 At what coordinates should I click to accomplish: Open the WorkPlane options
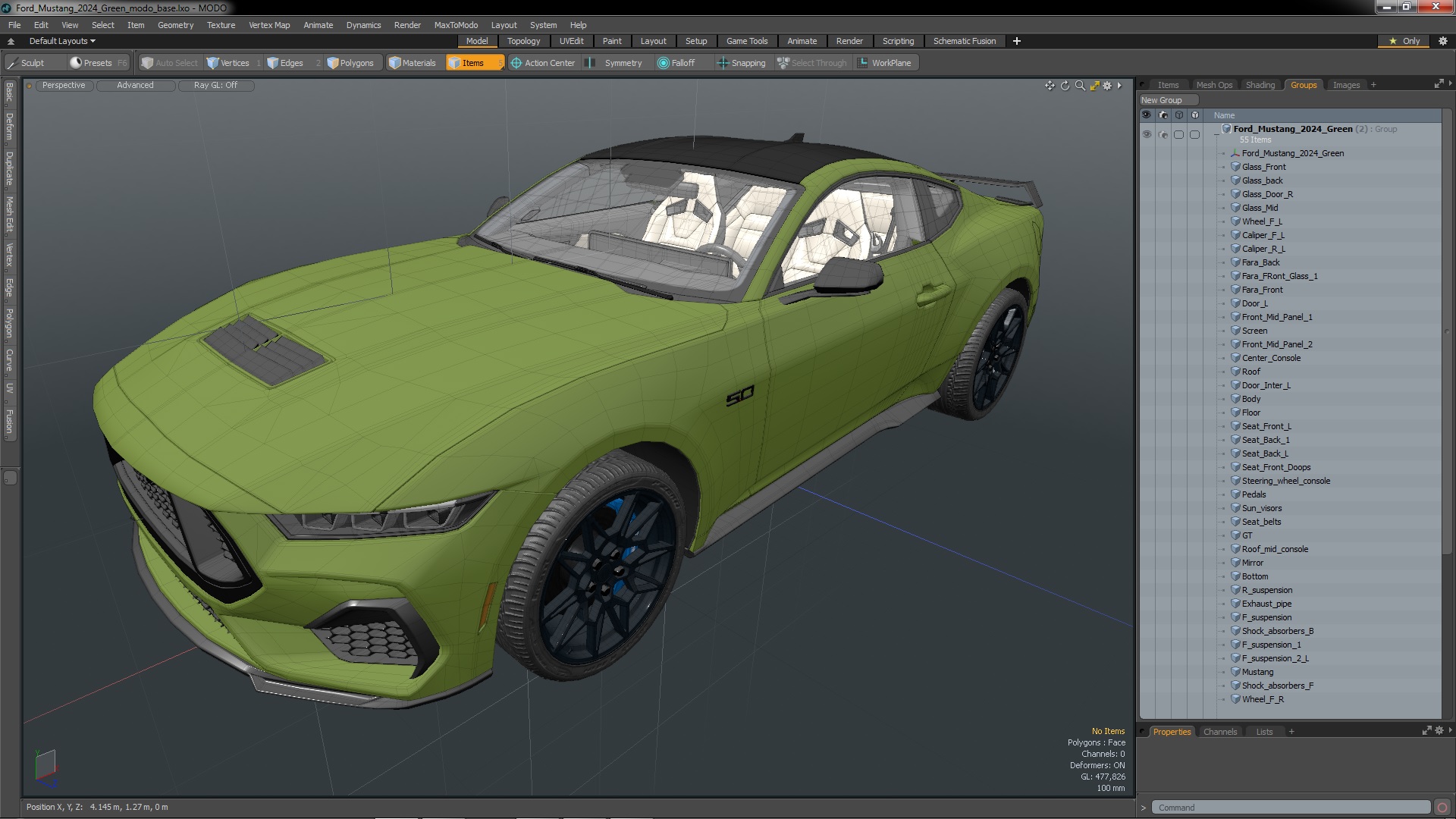point(885,63)
